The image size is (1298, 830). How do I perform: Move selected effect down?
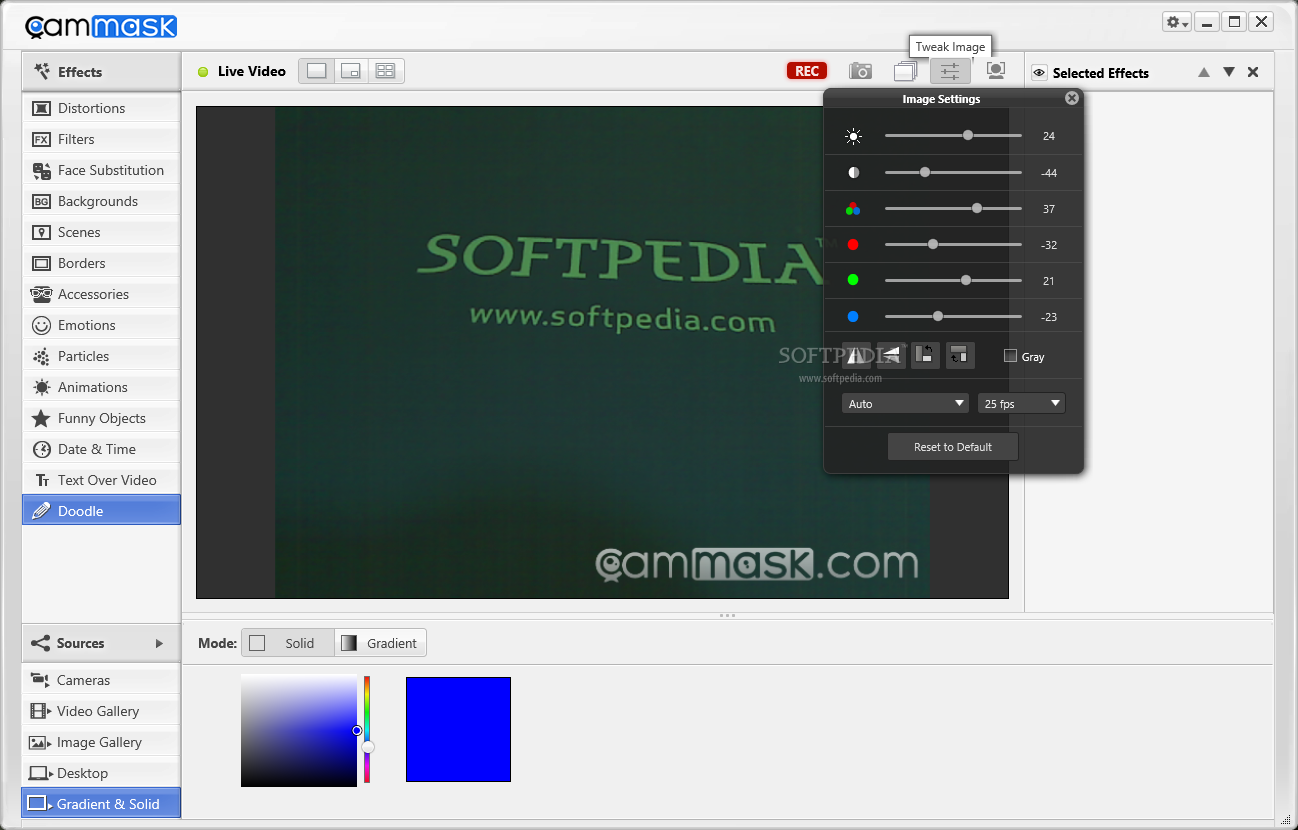(x=1229, y=72)
